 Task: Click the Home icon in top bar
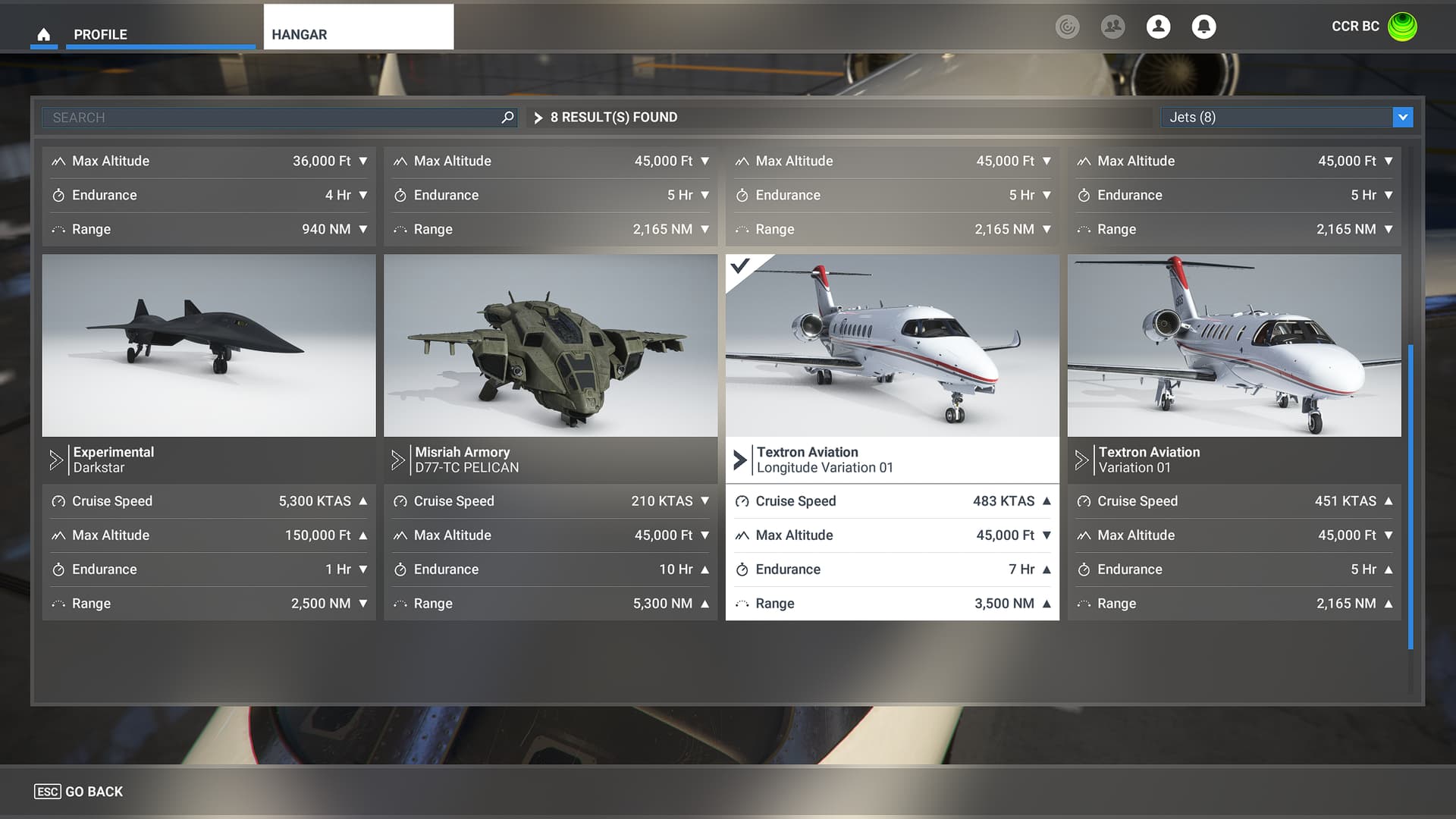(44, 35)
